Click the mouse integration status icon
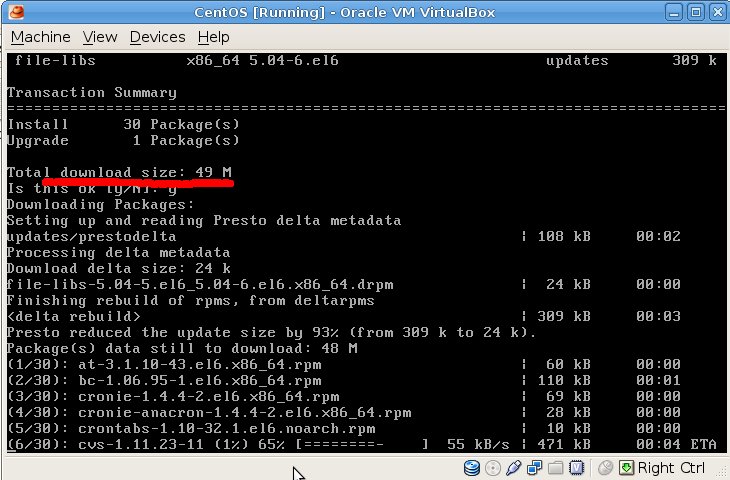Screen dimensions: 730x480 [x=605, y=467]
